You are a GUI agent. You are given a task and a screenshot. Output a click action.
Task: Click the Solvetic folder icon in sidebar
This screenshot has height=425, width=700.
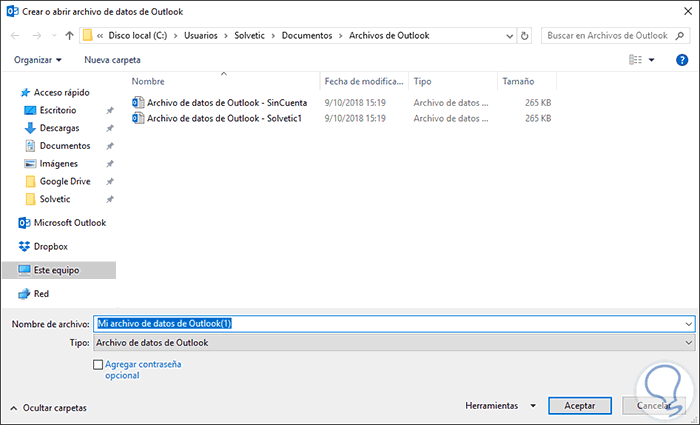[x=30, y=199]
